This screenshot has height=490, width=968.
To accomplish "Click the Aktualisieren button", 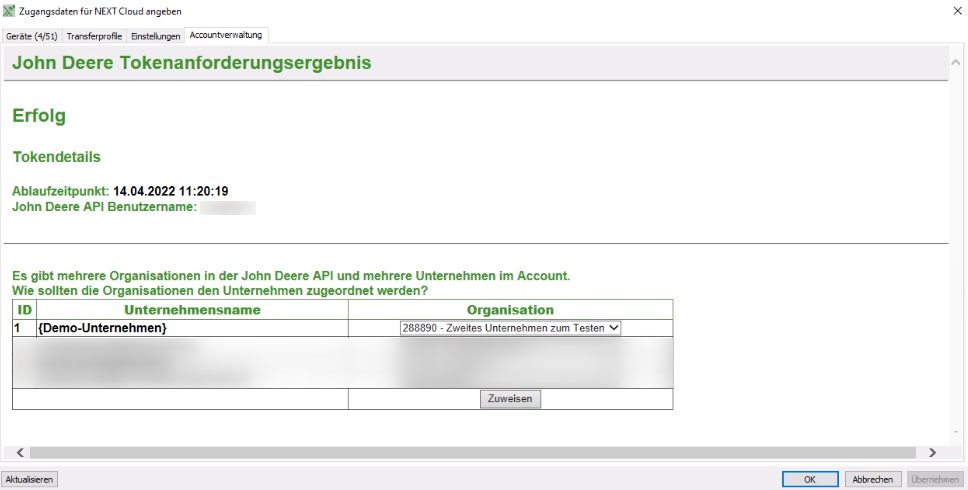I will (x=30, y=479).
